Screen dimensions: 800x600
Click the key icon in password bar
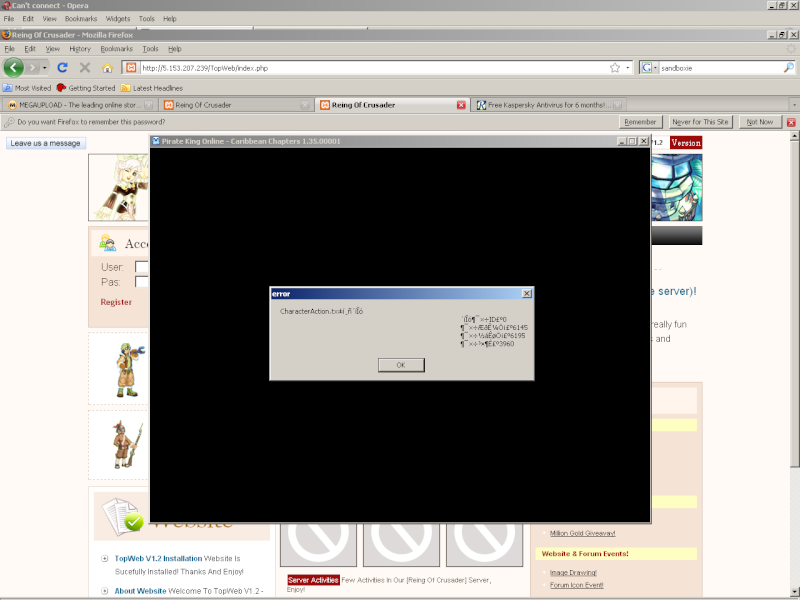[x=9, y=122]
